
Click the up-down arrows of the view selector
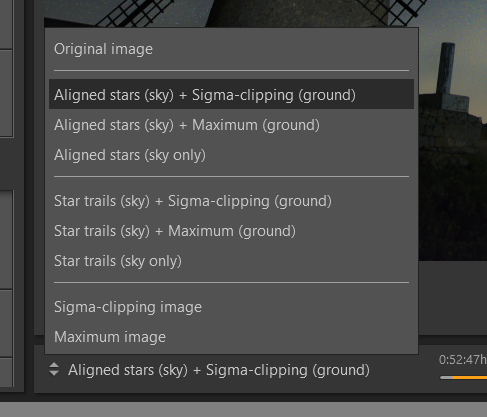54,369
